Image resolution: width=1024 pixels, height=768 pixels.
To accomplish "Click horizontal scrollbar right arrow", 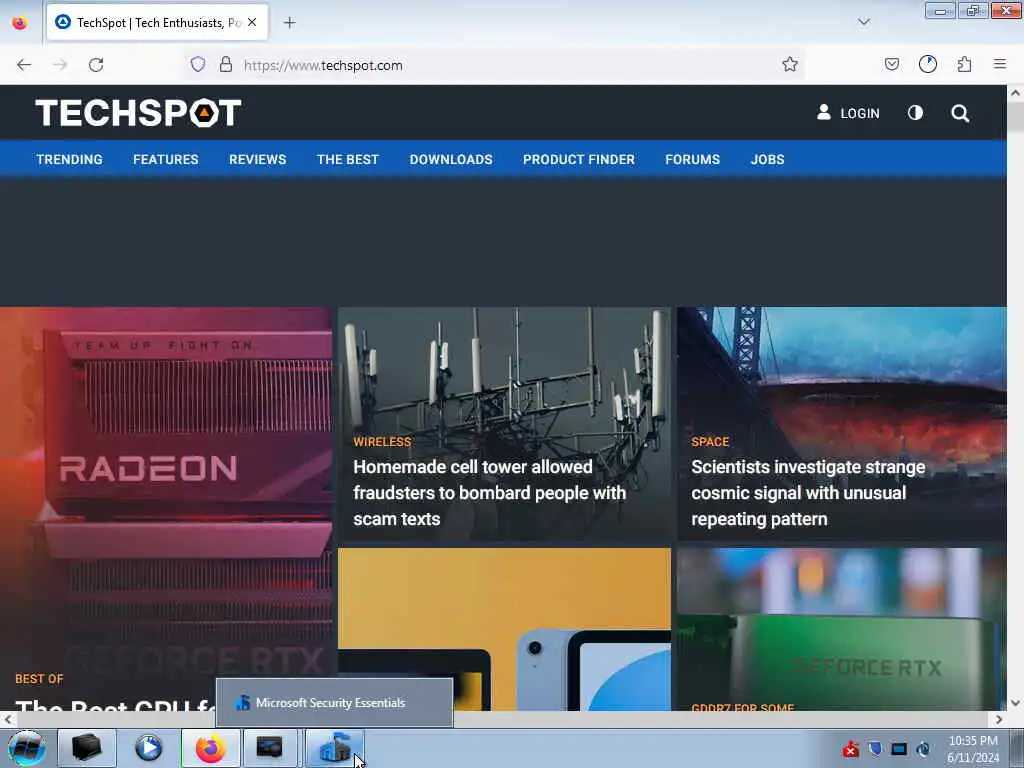I will pyautogui.click(x=999, y=719).
